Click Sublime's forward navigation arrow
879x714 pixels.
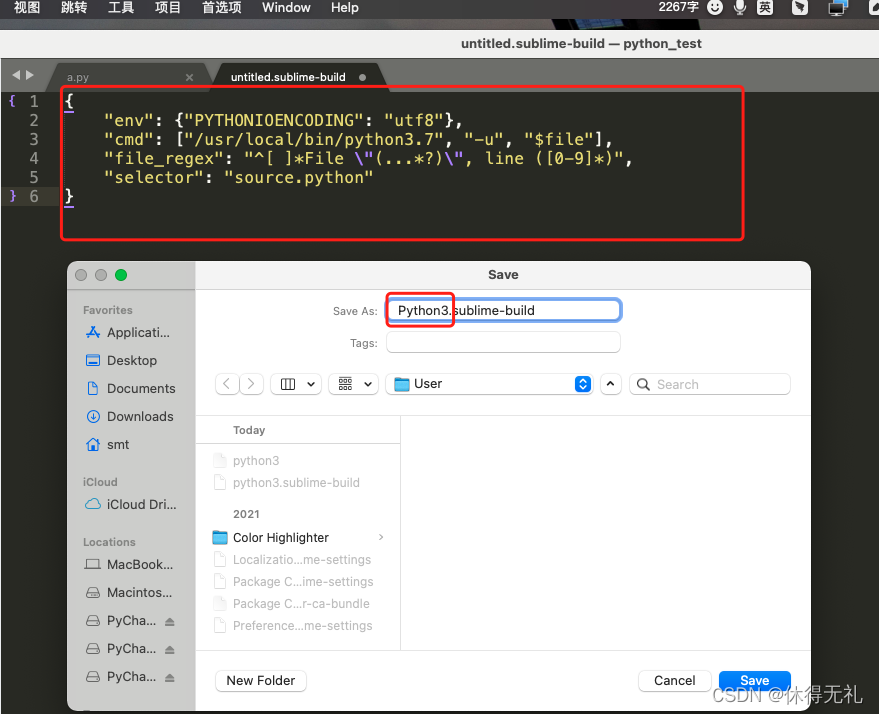click(26, 74)
